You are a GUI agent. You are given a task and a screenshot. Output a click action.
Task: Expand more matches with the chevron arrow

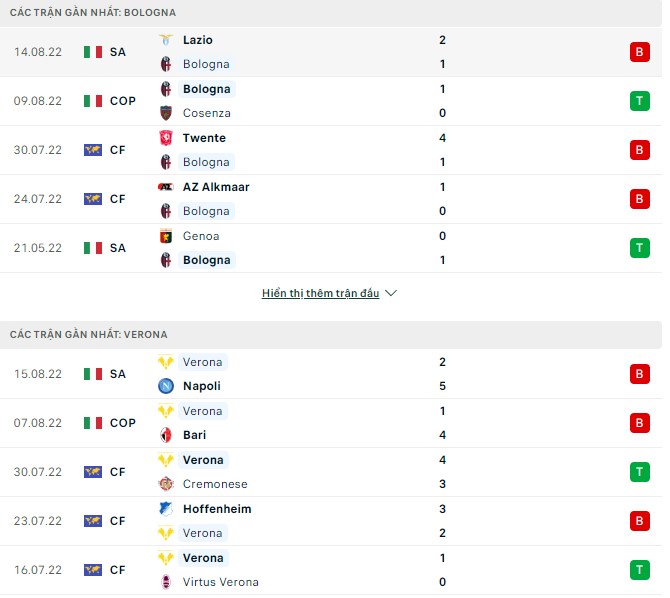coord(391,293)
